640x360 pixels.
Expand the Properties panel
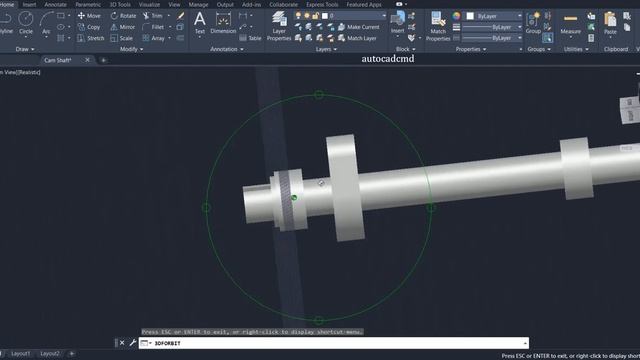pyautogui.click(x=471, y=49)
